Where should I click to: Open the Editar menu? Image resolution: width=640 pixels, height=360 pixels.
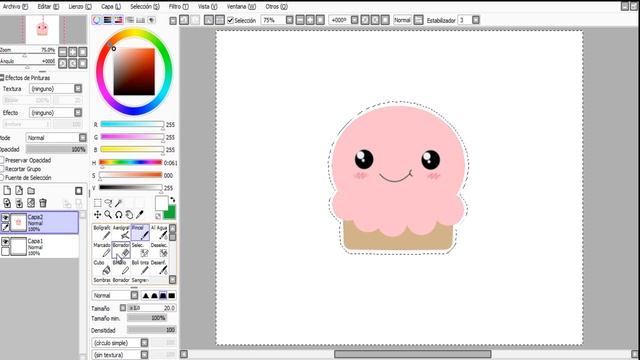coord(48,7)
